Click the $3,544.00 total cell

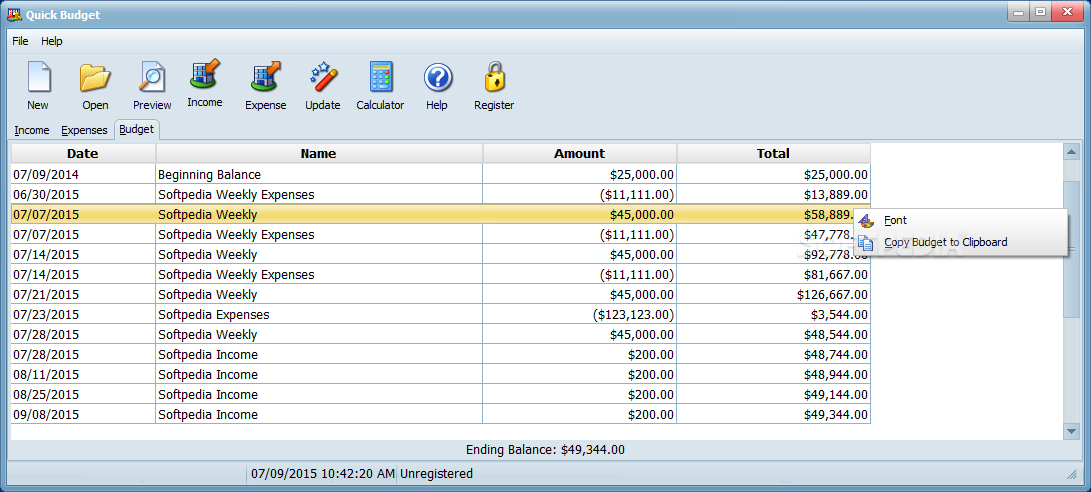[x=773, y=315]
